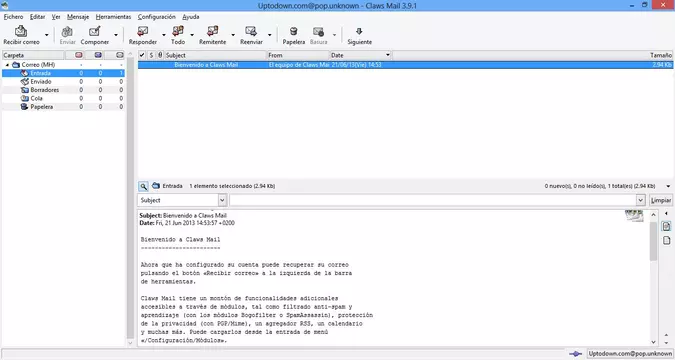Click the blank page attachment icon
This screenshot has height=360, width=675.
(666, 241)
